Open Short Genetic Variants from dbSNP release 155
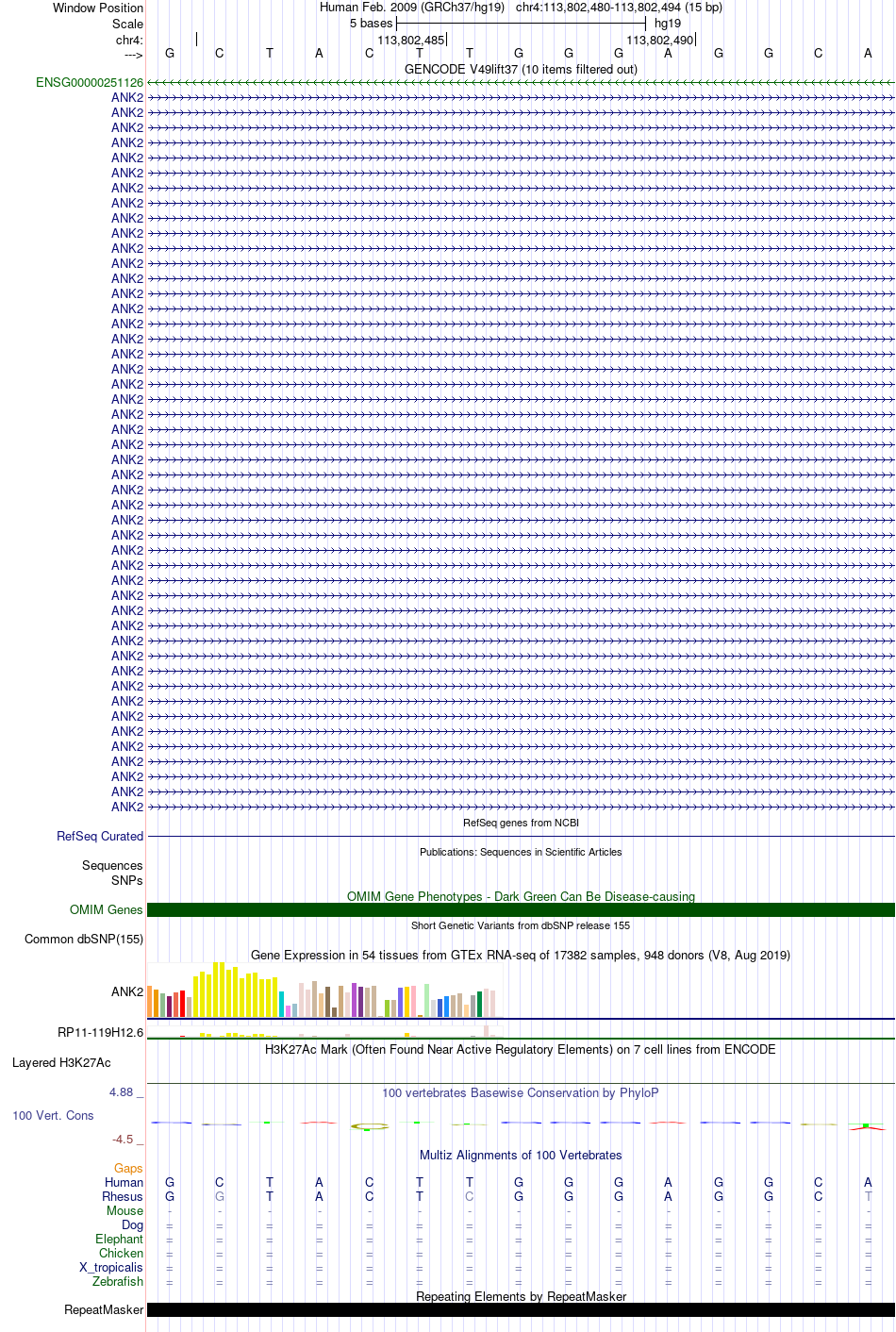The image size is (896, 1332). [521, 925]
